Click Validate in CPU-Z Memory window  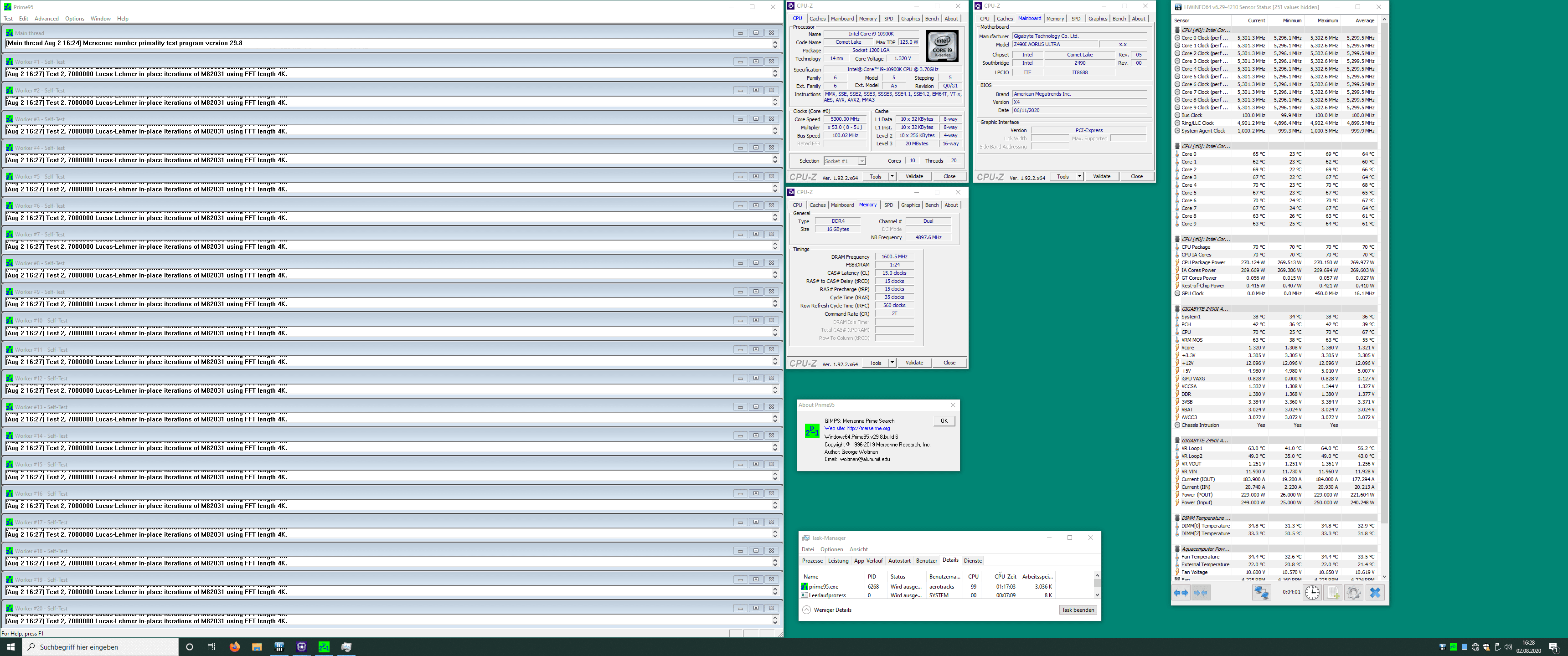point(914,363)
